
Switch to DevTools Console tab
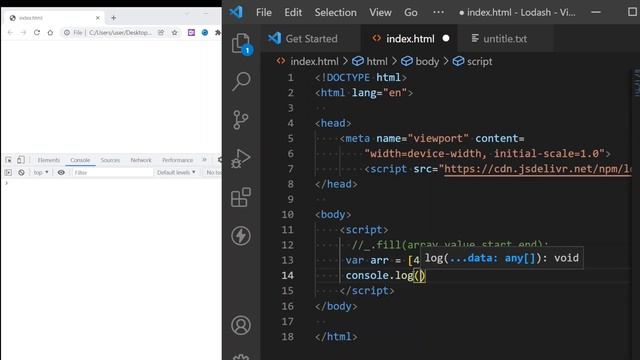(80, 160)
